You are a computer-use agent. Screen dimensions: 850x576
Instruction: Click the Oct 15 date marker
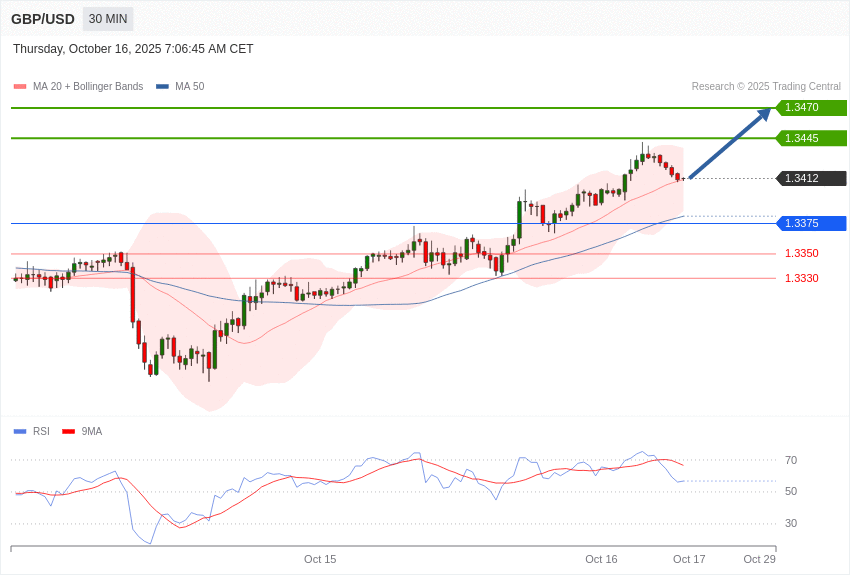coord(320,559)
